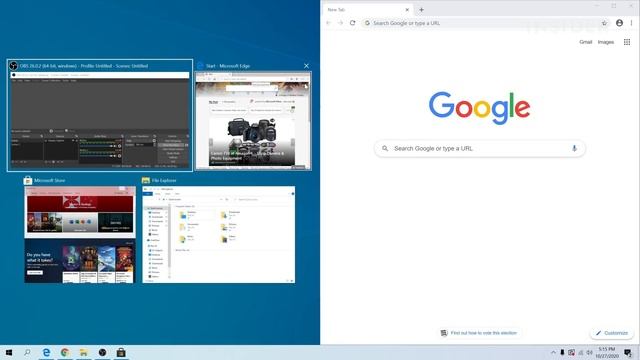The height and width of the screenshot is (360, 640).
Task: Start a voice search with the microphone
Action: pyautogui.click(x=574, y=148)
